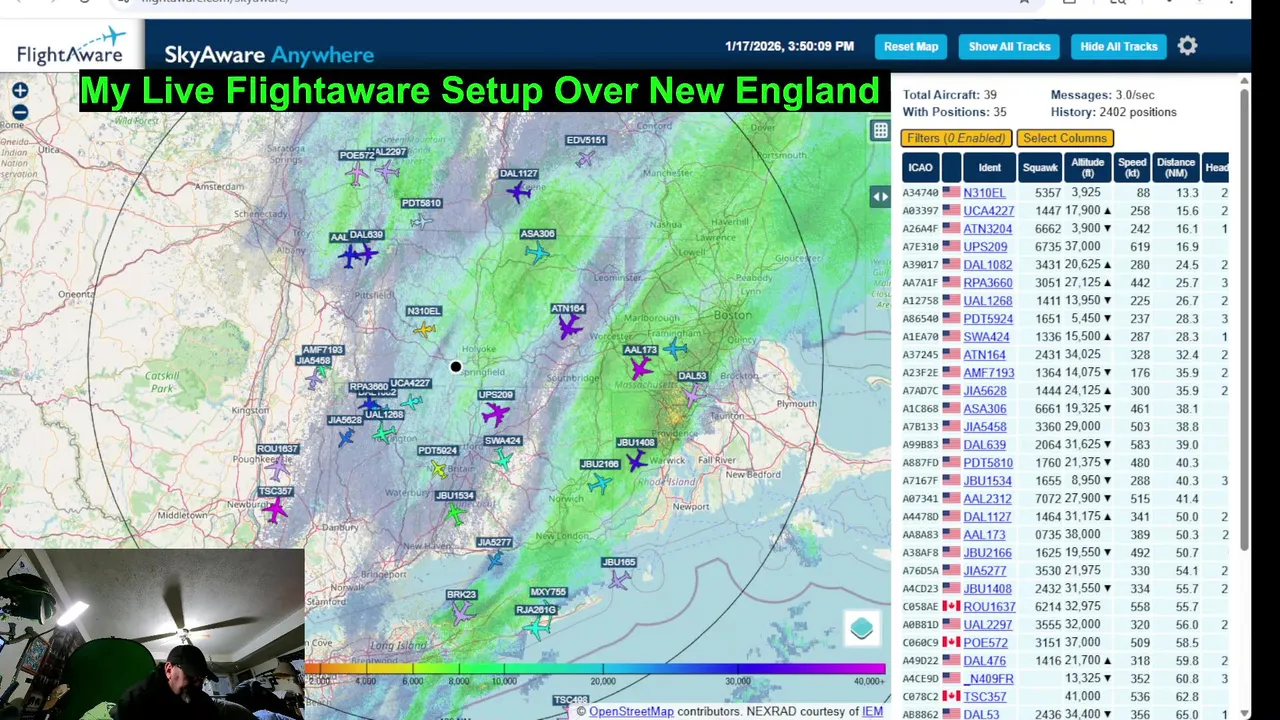
Task: Click the TSC357 flight link in table
Action: [x=985, y=697]
